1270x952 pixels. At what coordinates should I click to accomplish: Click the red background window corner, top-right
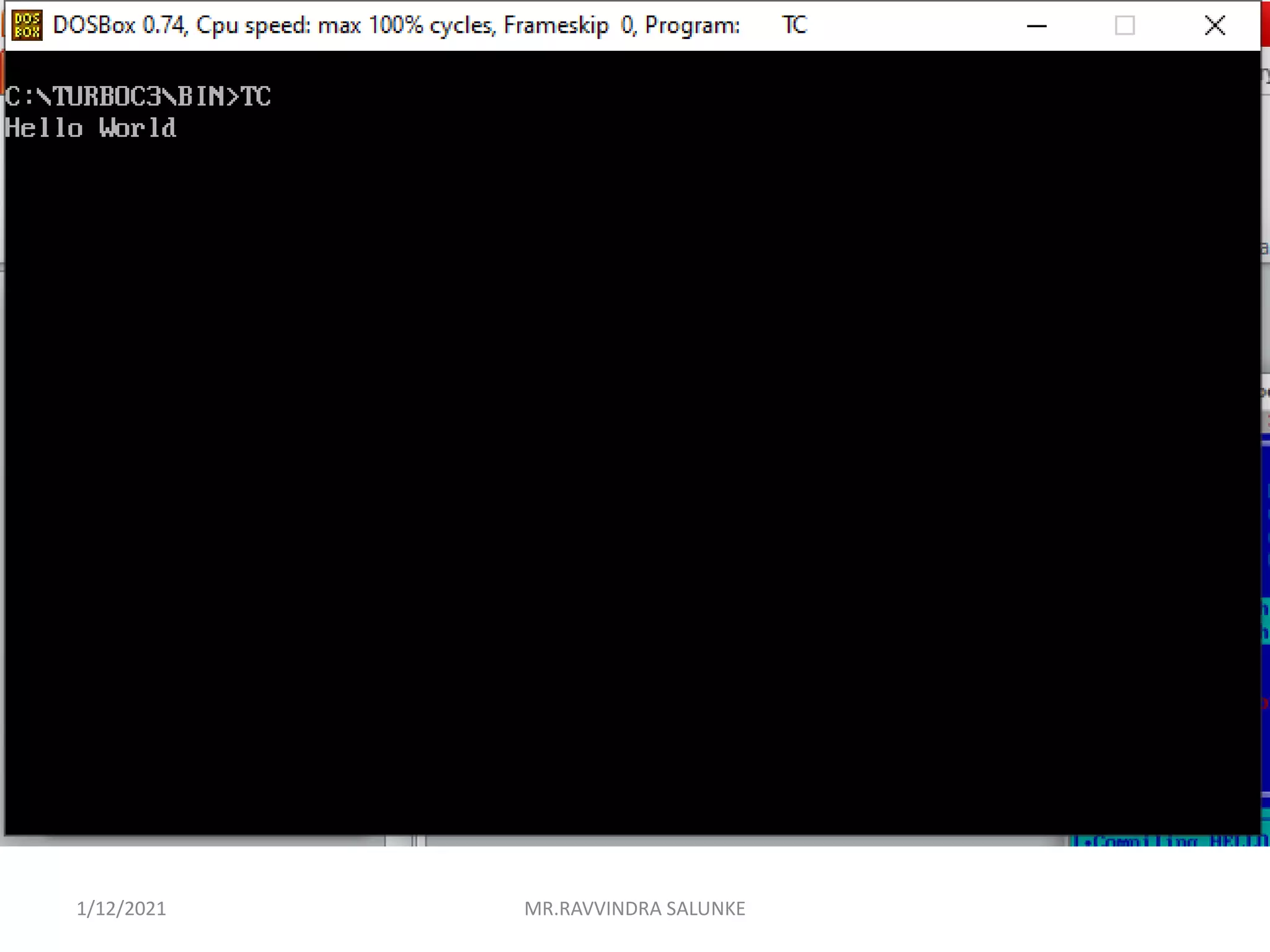[x=1266, y=25]
